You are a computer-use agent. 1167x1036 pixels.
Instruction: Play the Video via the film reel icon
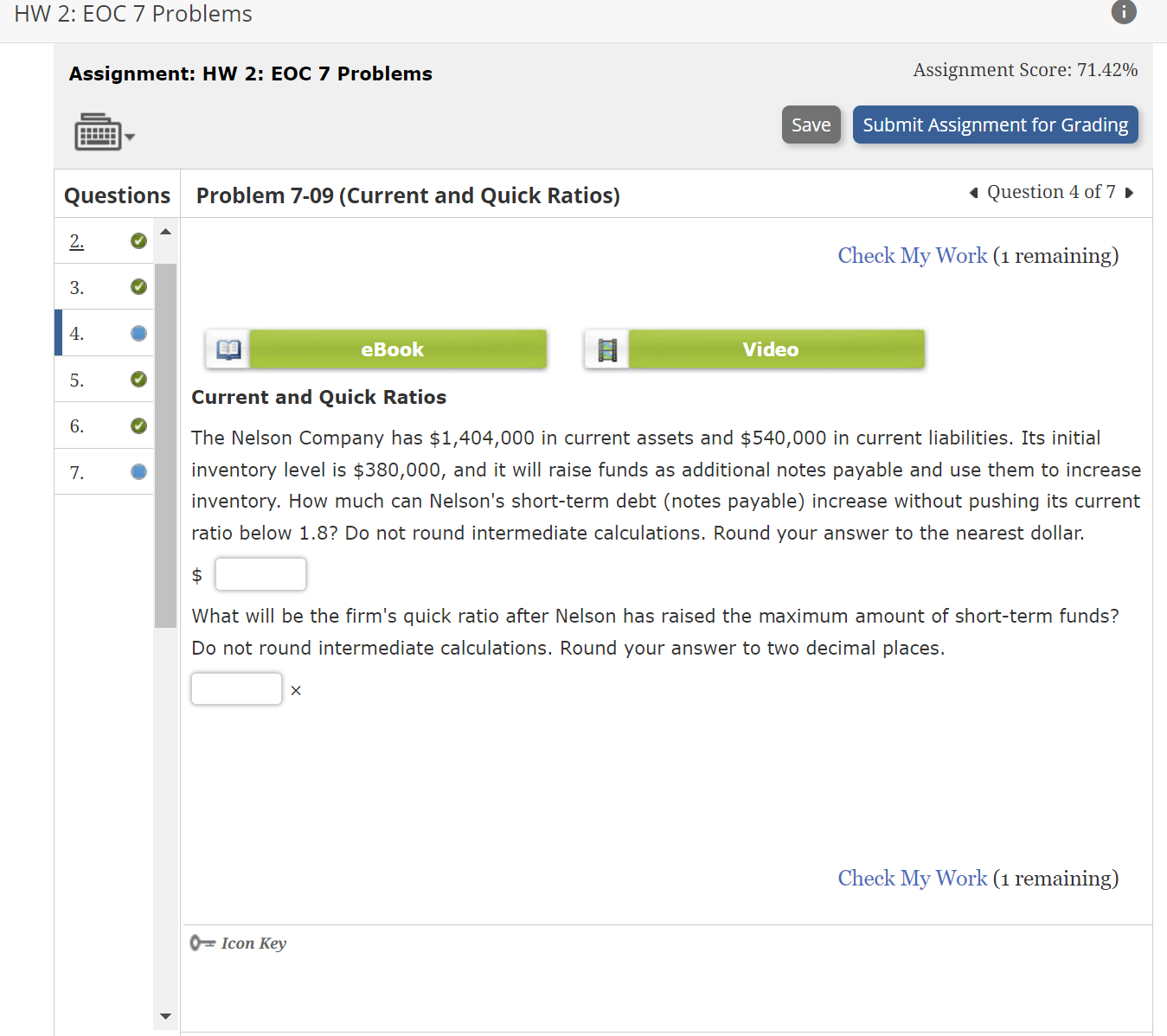606,349
